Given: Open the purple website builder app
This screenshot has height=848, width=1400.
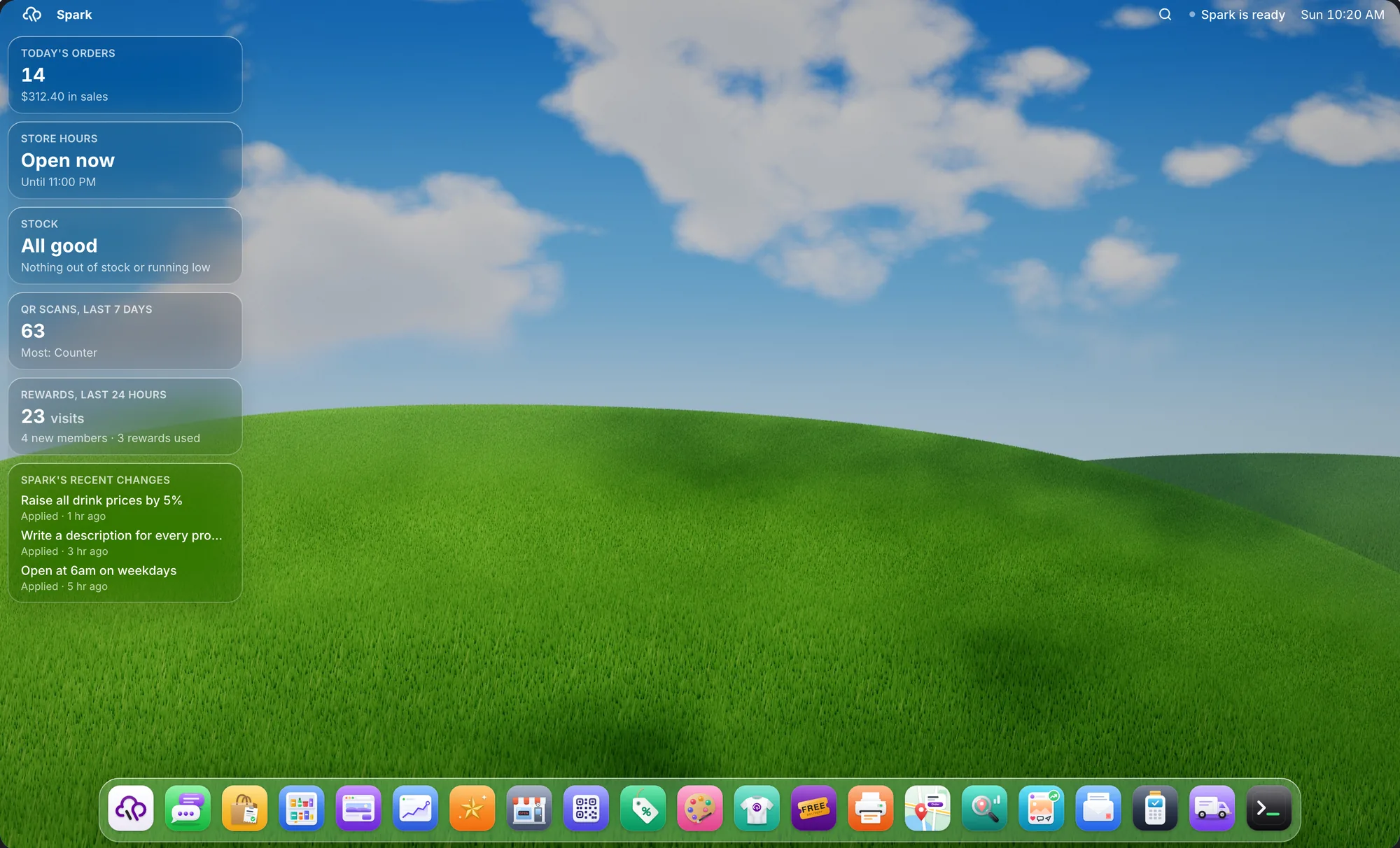Looking at the screenshot, I should (358, 808).
